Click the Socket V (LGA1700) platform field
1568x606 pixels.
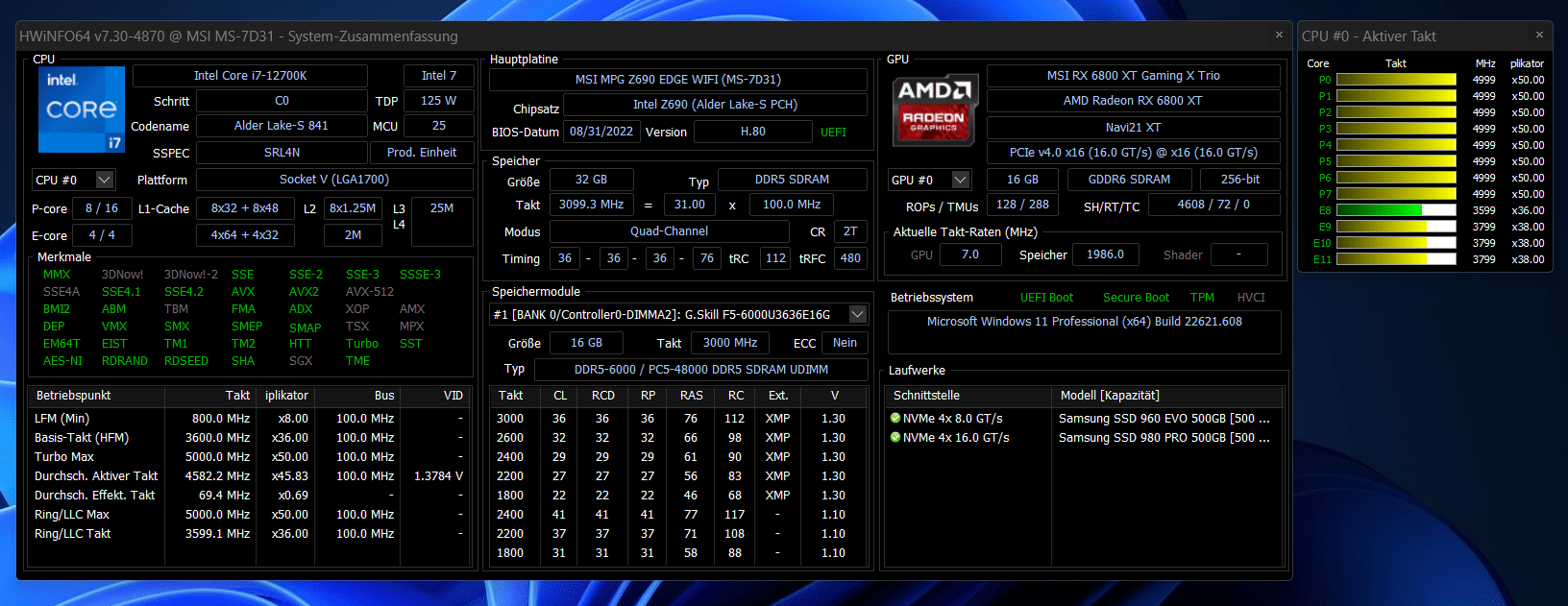coord(334,180)
